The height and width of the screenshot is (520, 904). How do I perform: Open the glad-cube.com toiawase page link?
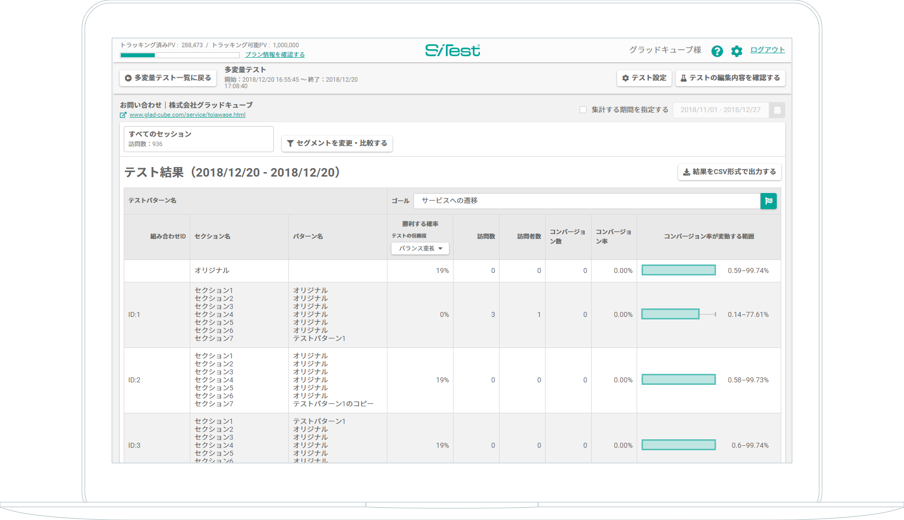(x=187, y=115)
